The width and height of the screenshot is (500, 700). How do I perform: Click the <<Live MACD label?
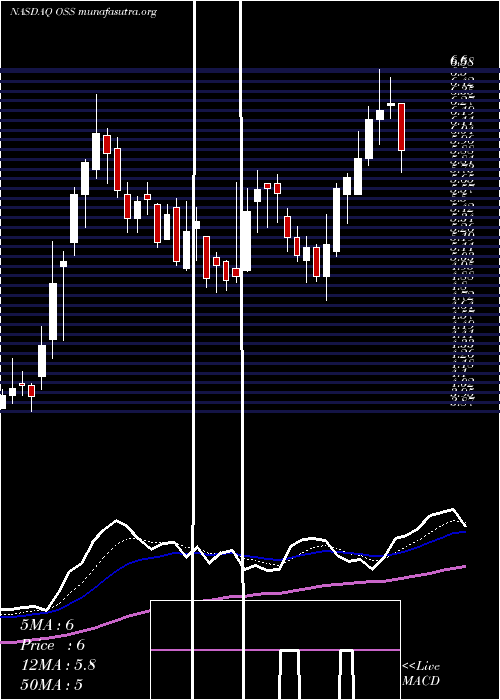[x=421, y=674]
